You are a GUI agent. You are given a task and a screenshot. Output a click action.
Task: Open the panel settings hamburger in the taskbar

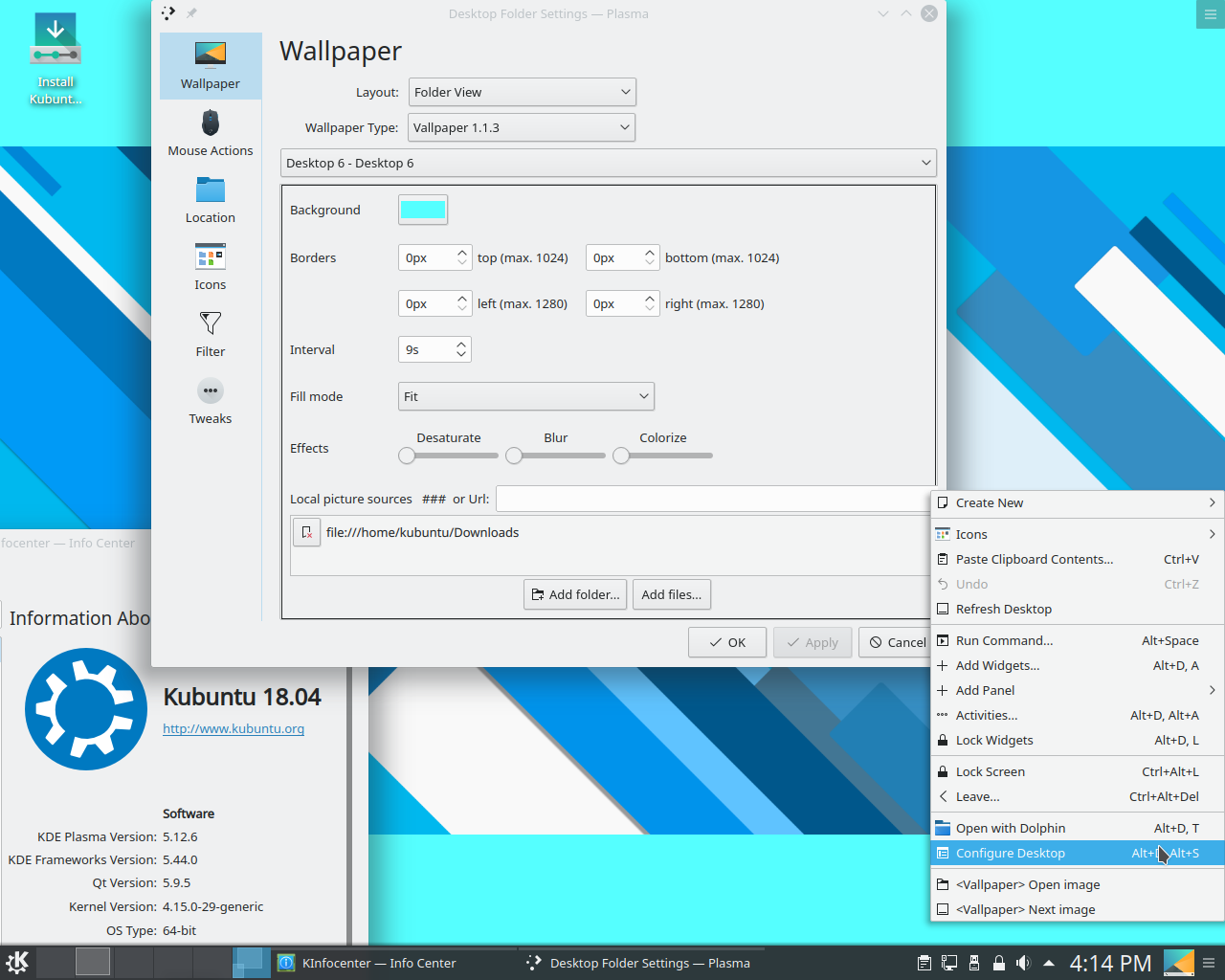1210,963
